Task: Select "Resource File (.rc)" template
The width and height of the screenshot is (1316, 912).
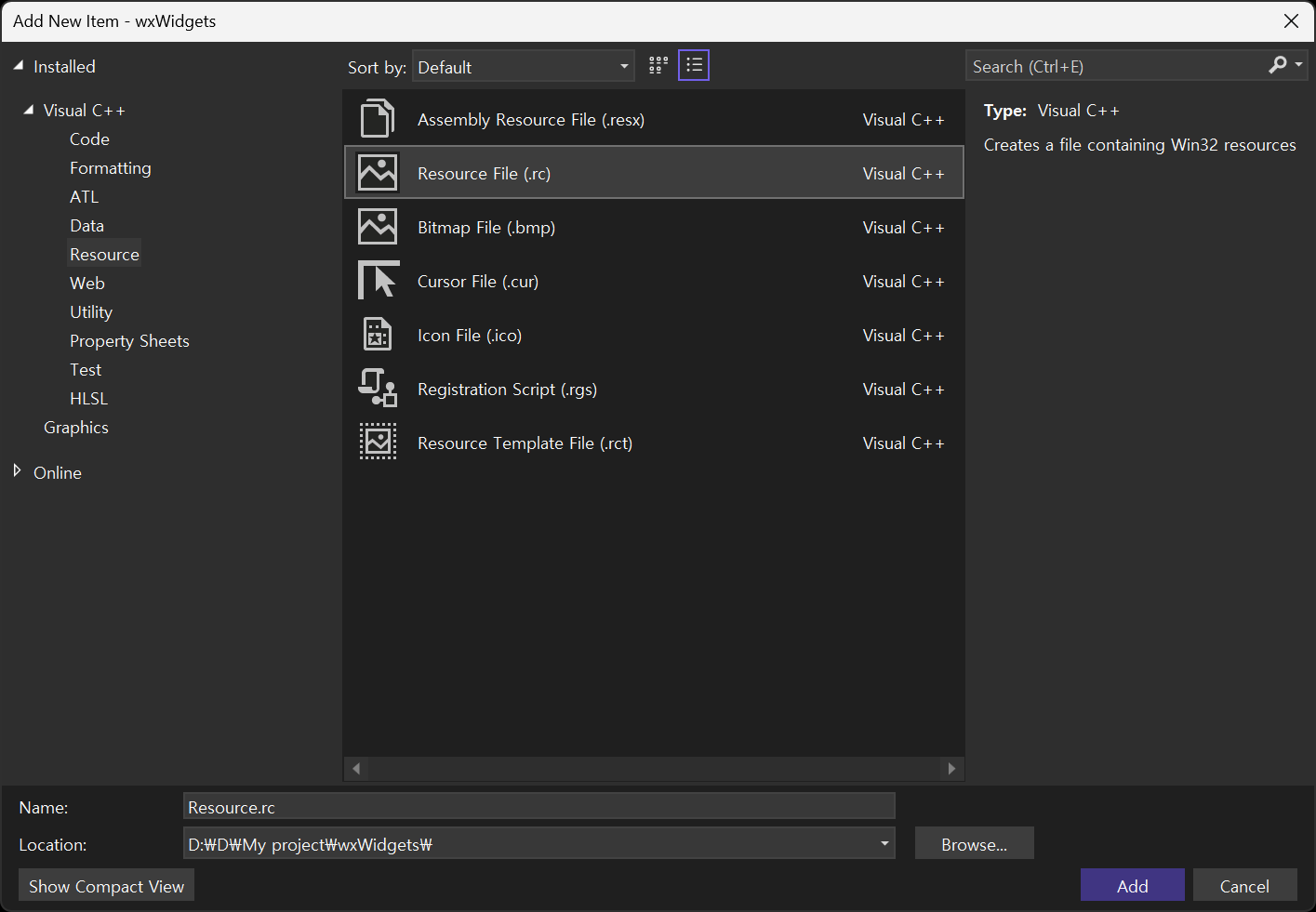Action: (654, 173)
